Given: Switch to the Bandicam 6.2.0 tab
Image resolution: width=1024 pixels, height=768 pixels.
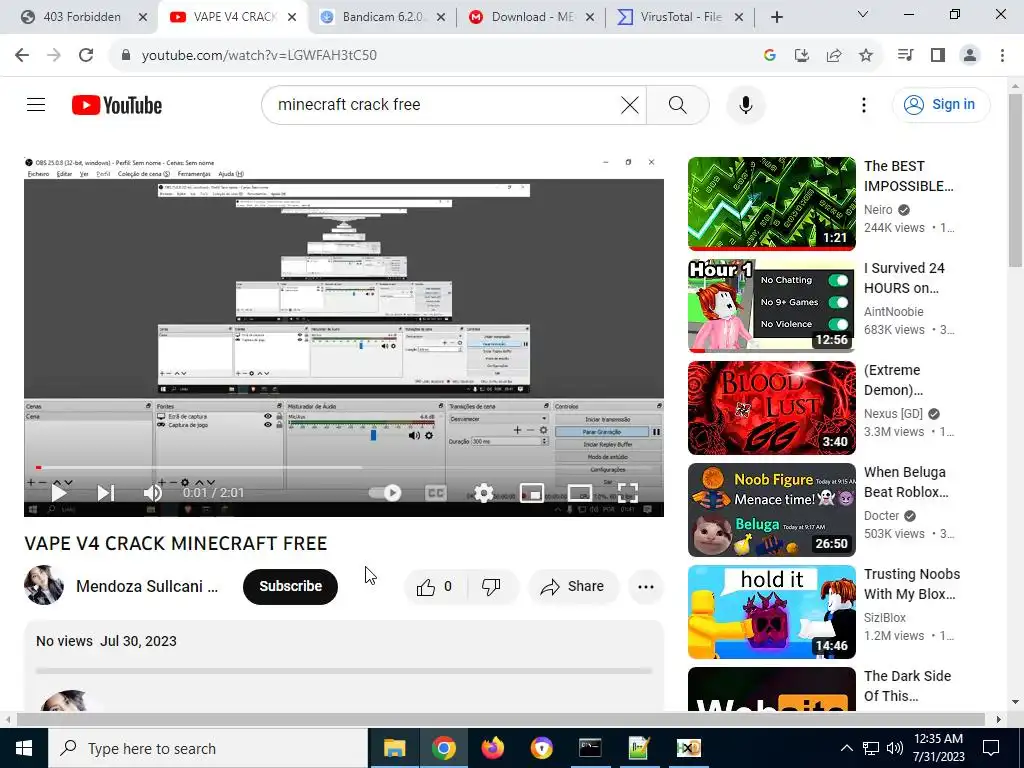Looking at the screenshot, I should pos(382,17).
